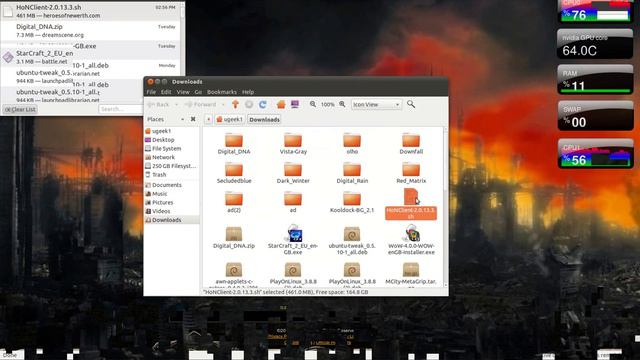The width and height of the screenshot is (640, 360).
Task: Open Digital_DNA folder
Action: (234, 144)
